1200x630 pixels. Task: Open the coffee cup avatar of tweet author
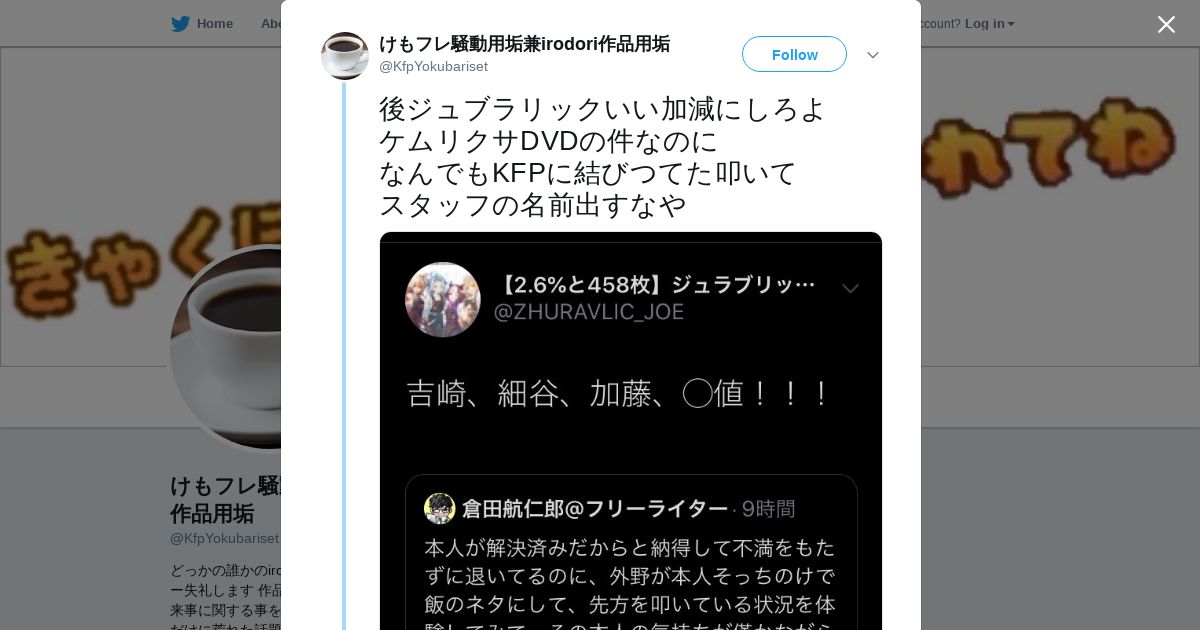click(345, 55)
